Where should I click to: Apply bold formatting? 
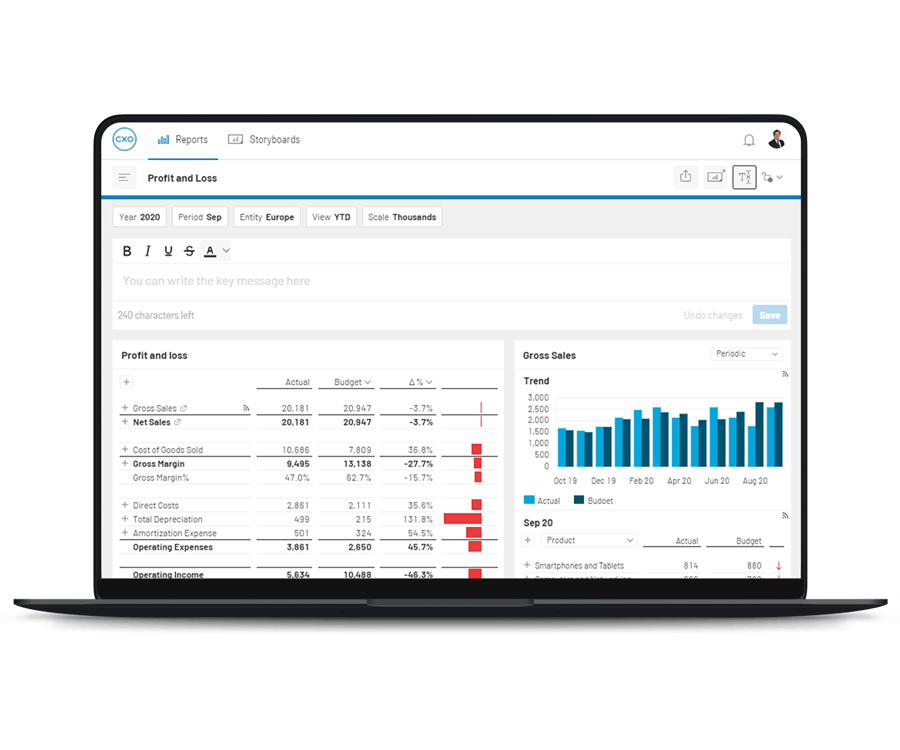coord(127,251)
